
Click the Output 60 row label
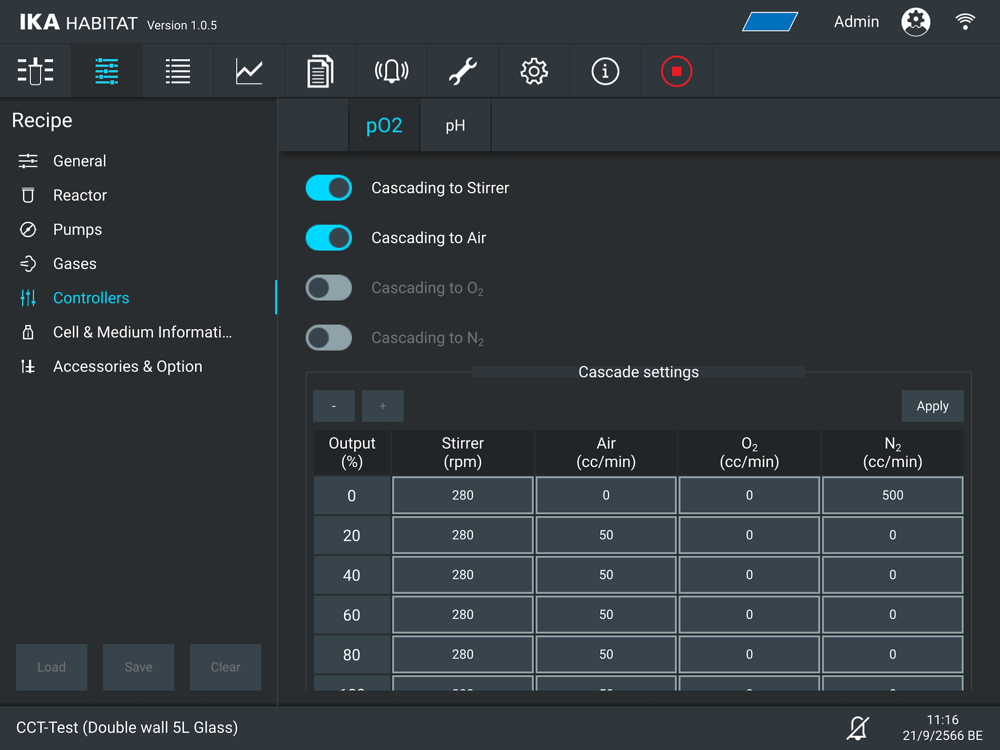pyautogui.click(x=351, y=615)
